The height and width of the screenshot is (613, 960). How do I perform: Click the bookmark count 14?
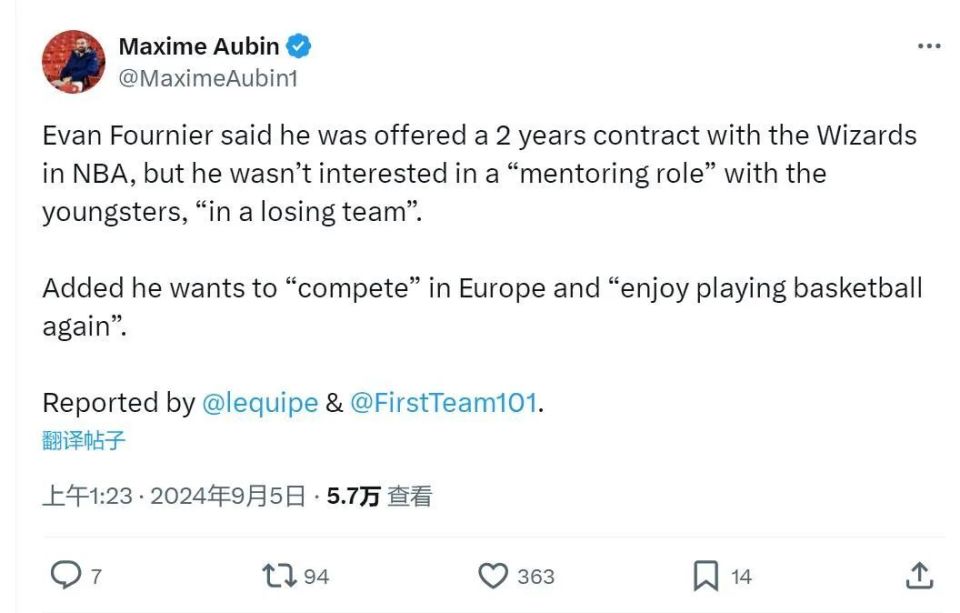741,576
